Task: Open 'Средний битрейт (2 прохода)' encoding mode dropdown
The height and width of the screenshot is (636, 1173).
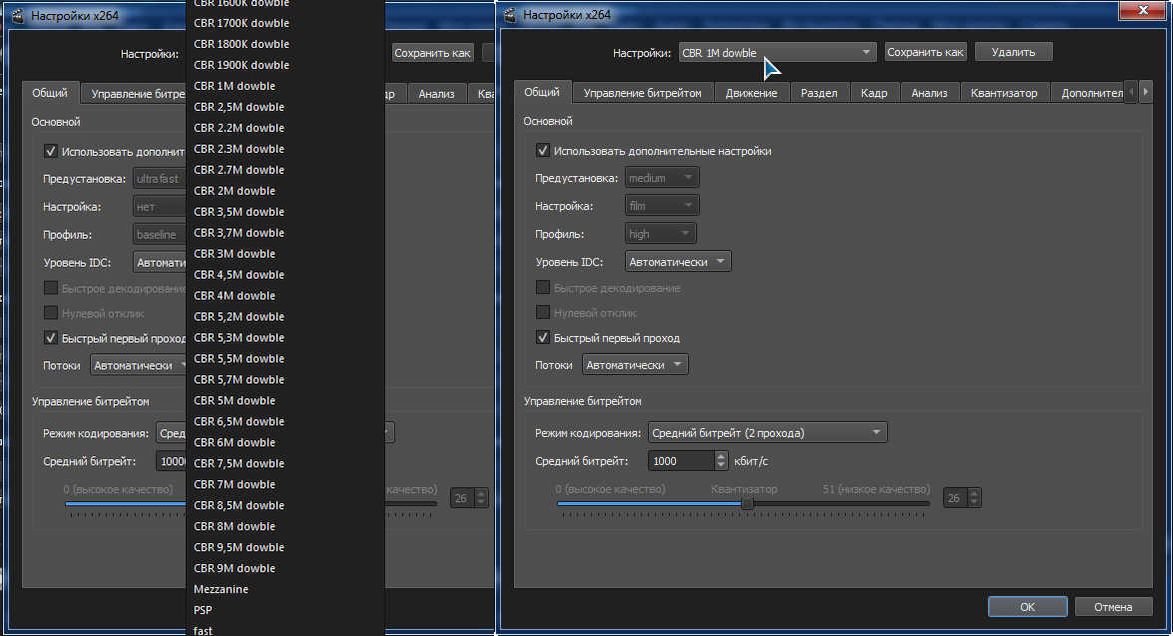Action: pos(768,432)
